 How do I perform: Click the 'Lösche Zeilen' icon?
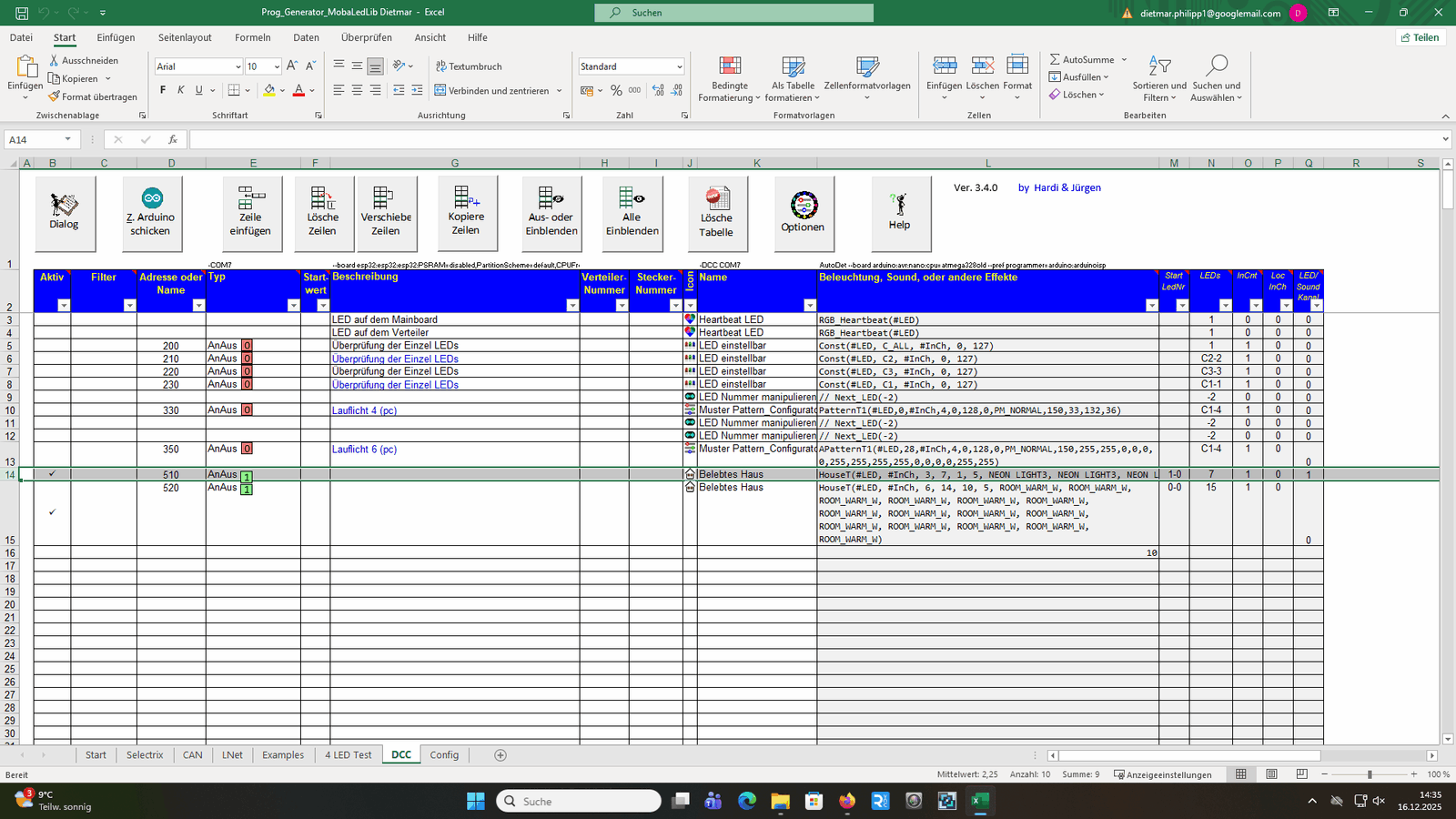pyautogui.click(x=322, y=198)
